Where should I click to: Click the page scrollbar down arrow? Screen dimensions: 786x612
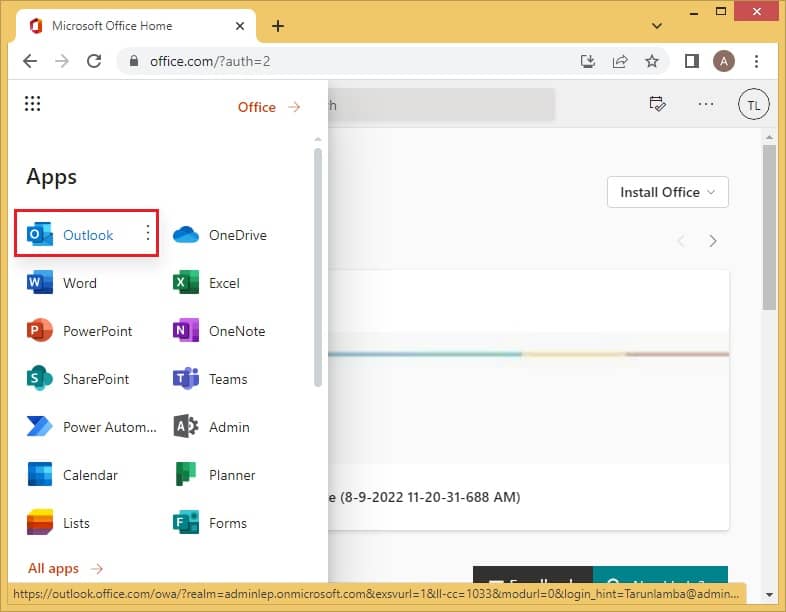(769, 595)
